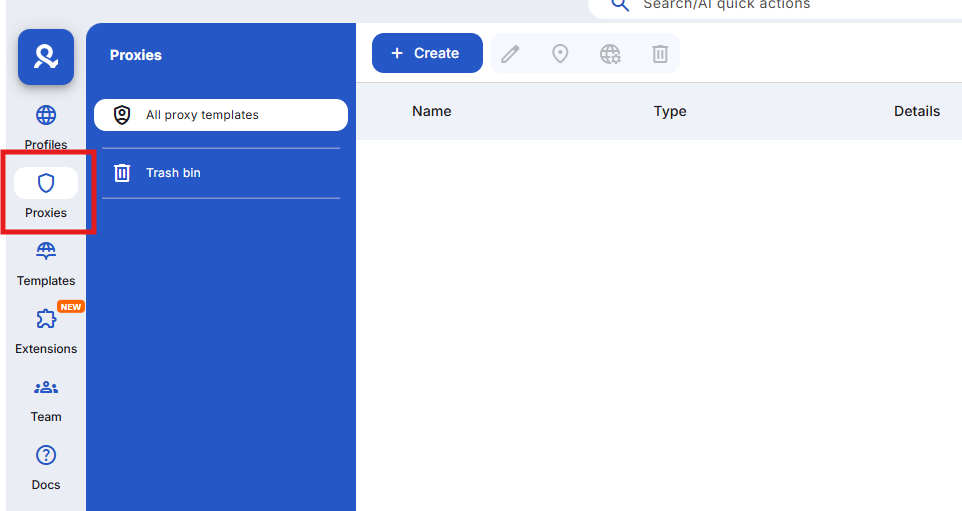Image resolution: width=962 pixels, height=511 pixels.
Task: Select All proxy templates
Action: click(x=220, y=115)
